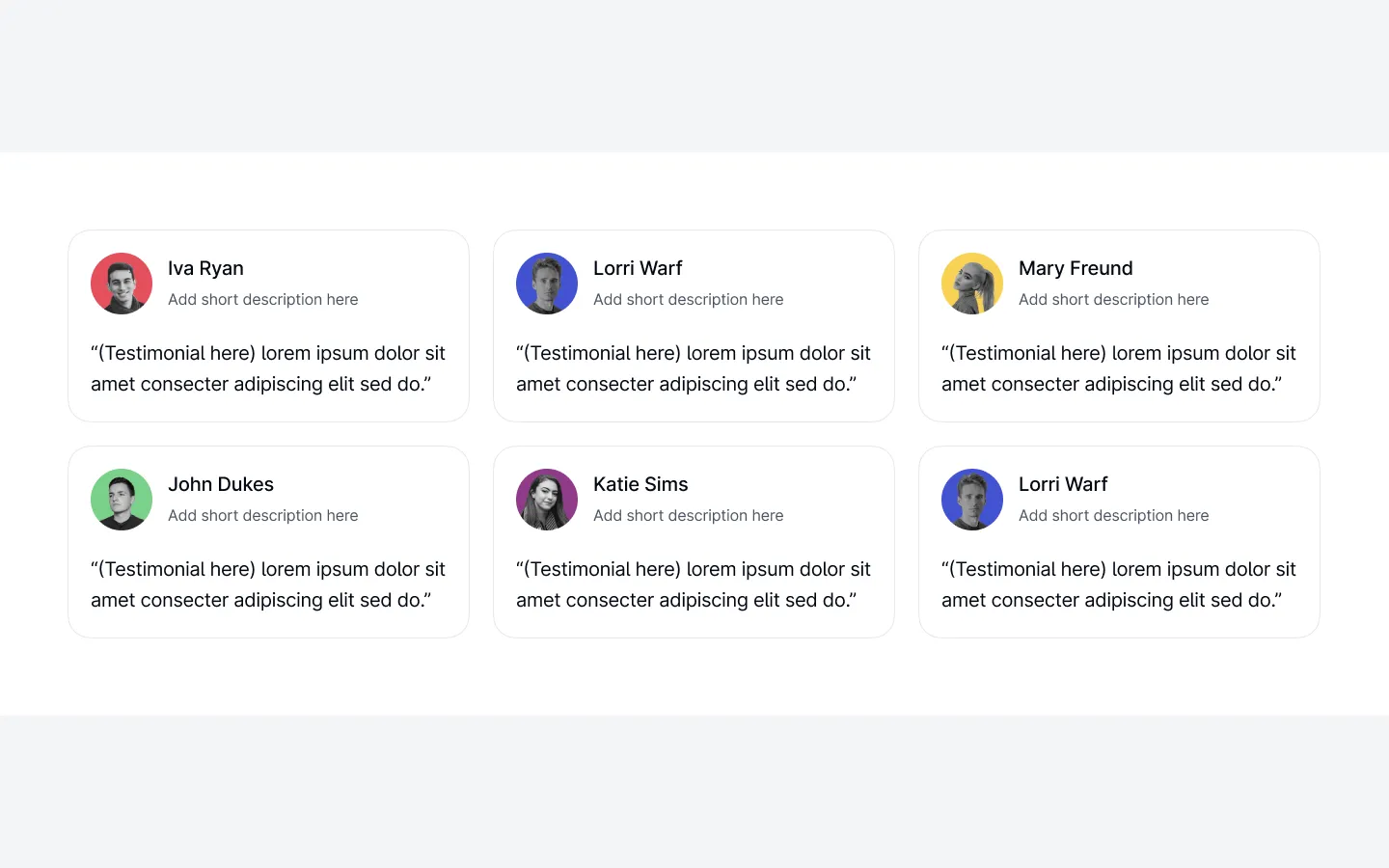Select the description line under Mary Freund
Viewport: 1389px width, 868px height.
(1114, 299)
